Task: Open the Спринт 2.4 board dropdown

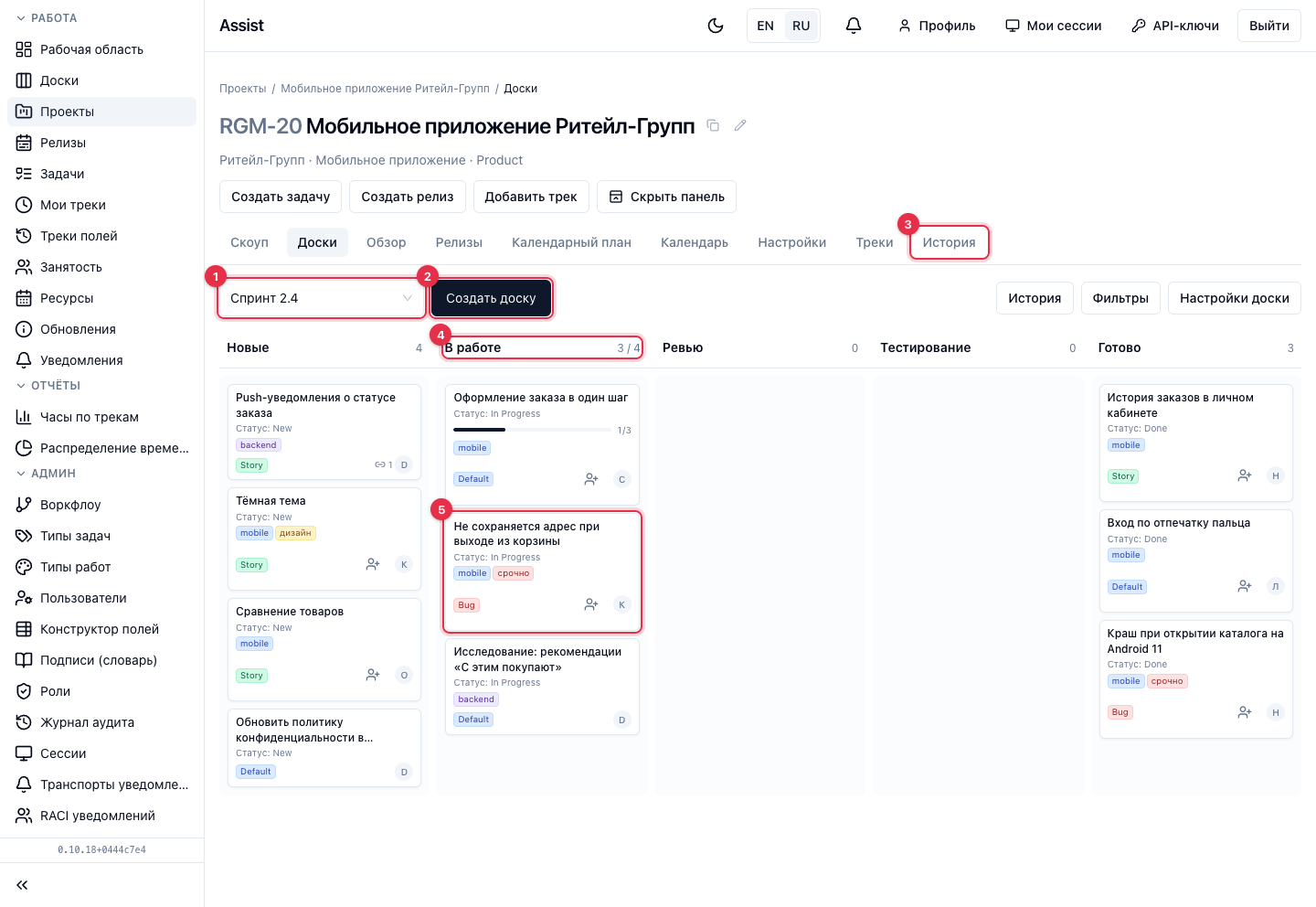Action: [322, 298]
